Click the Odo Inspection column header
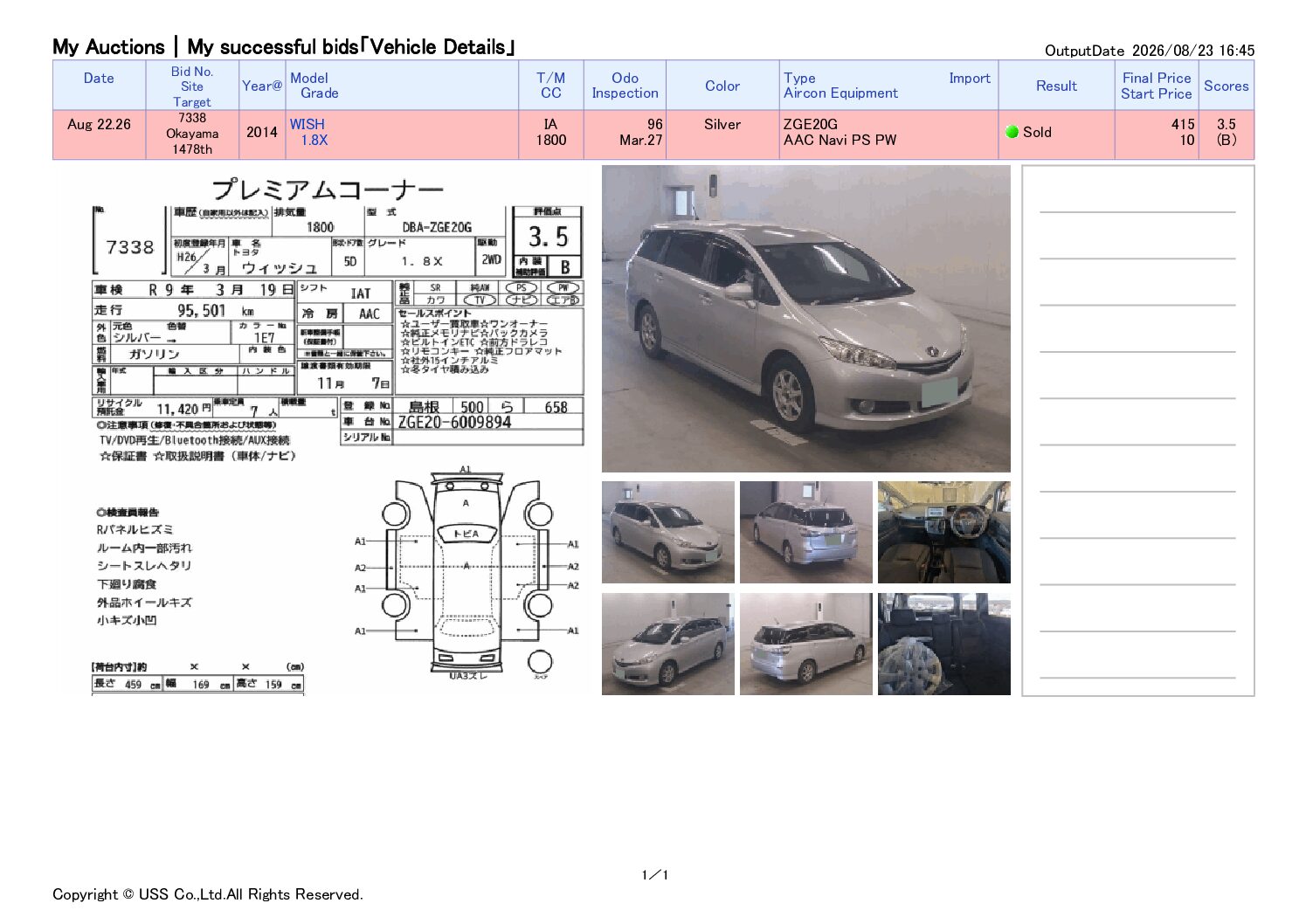 625,86
